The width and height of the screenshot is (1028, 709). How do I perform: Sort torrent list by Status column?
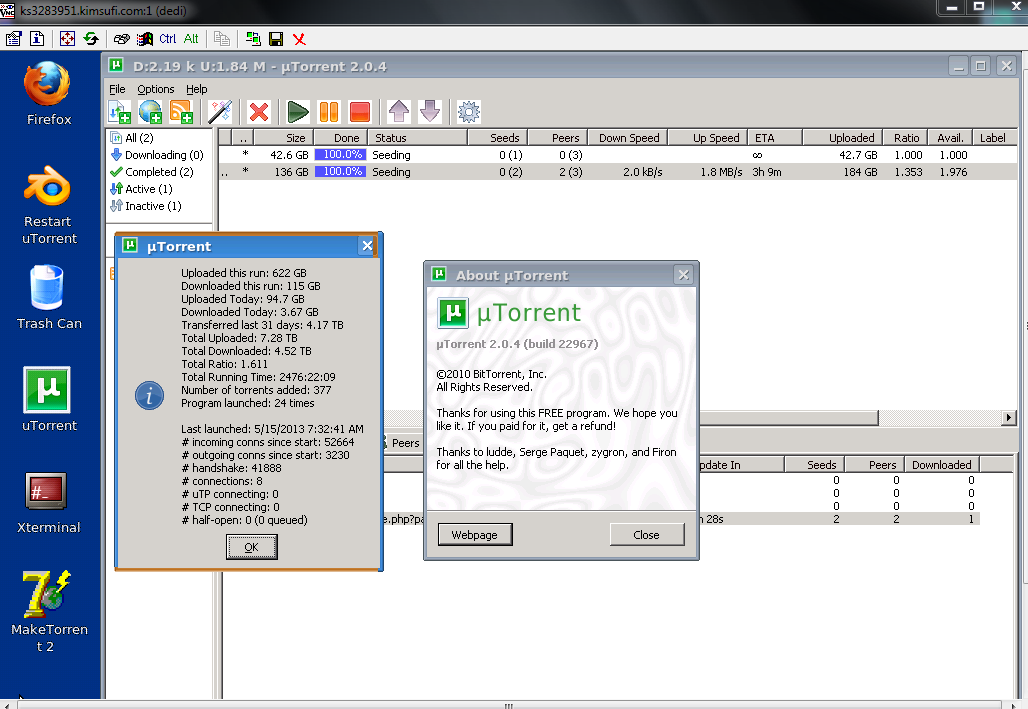coord(418,138)
